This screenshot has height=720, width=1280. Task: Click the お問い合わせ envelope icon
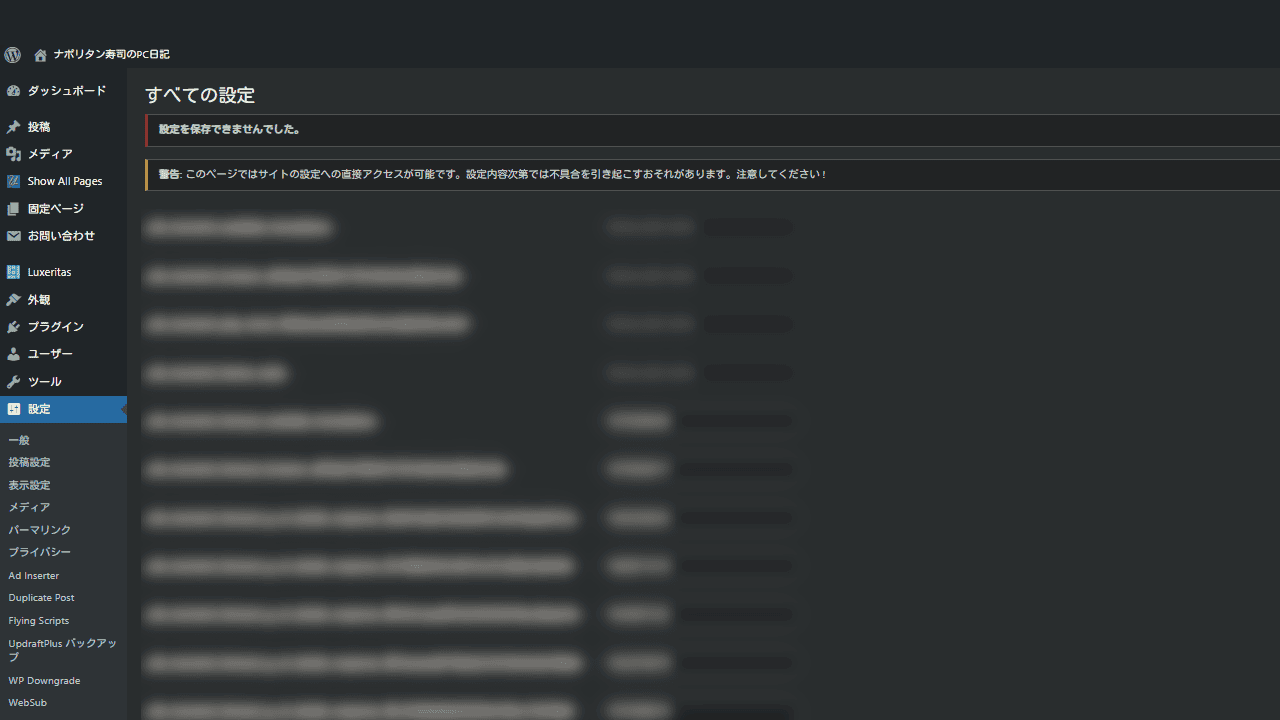click(x=13, y=236)
